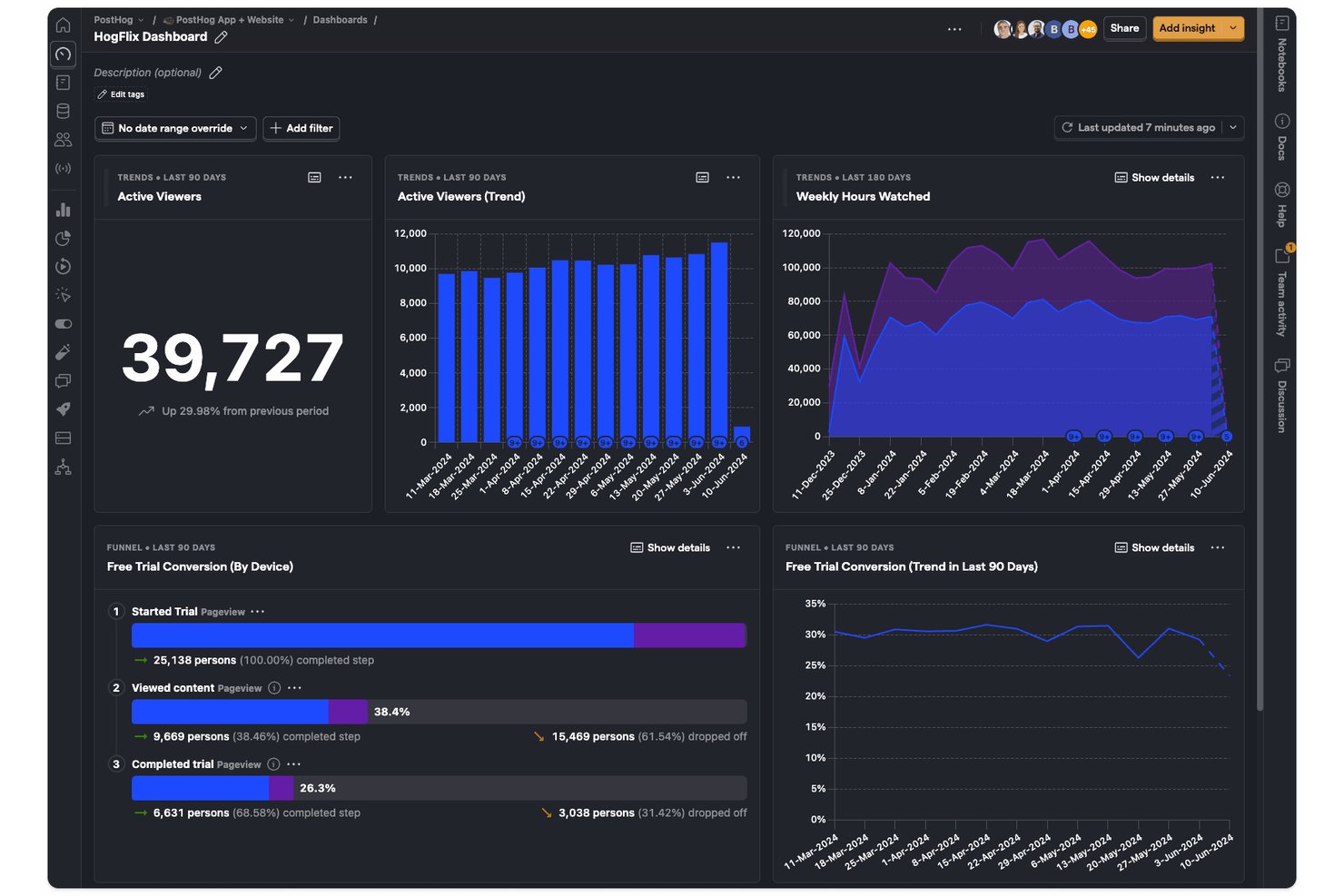Screen dimensions: 1344x896
Task: Show info for the Viewed content step
Action: tap(274, 688)
